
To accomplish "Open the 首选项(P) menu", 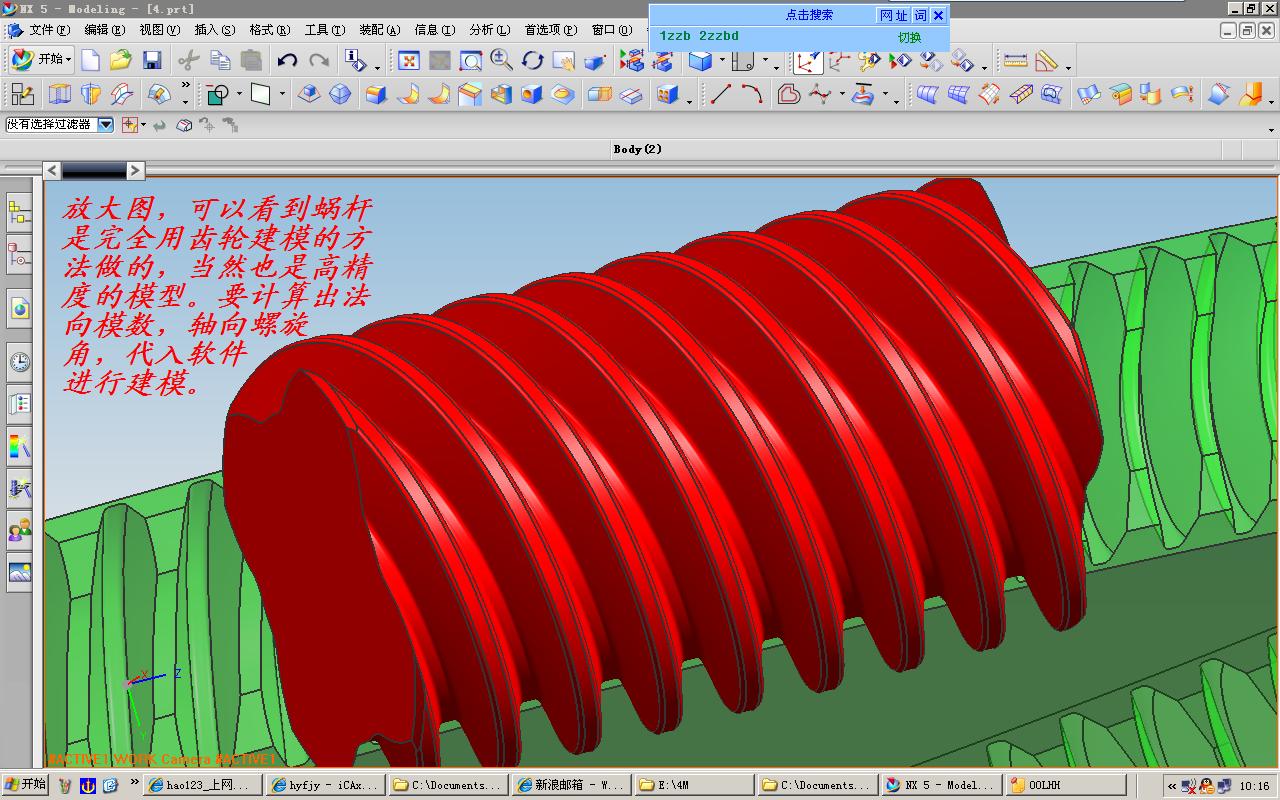I will [x=551, y=30].
